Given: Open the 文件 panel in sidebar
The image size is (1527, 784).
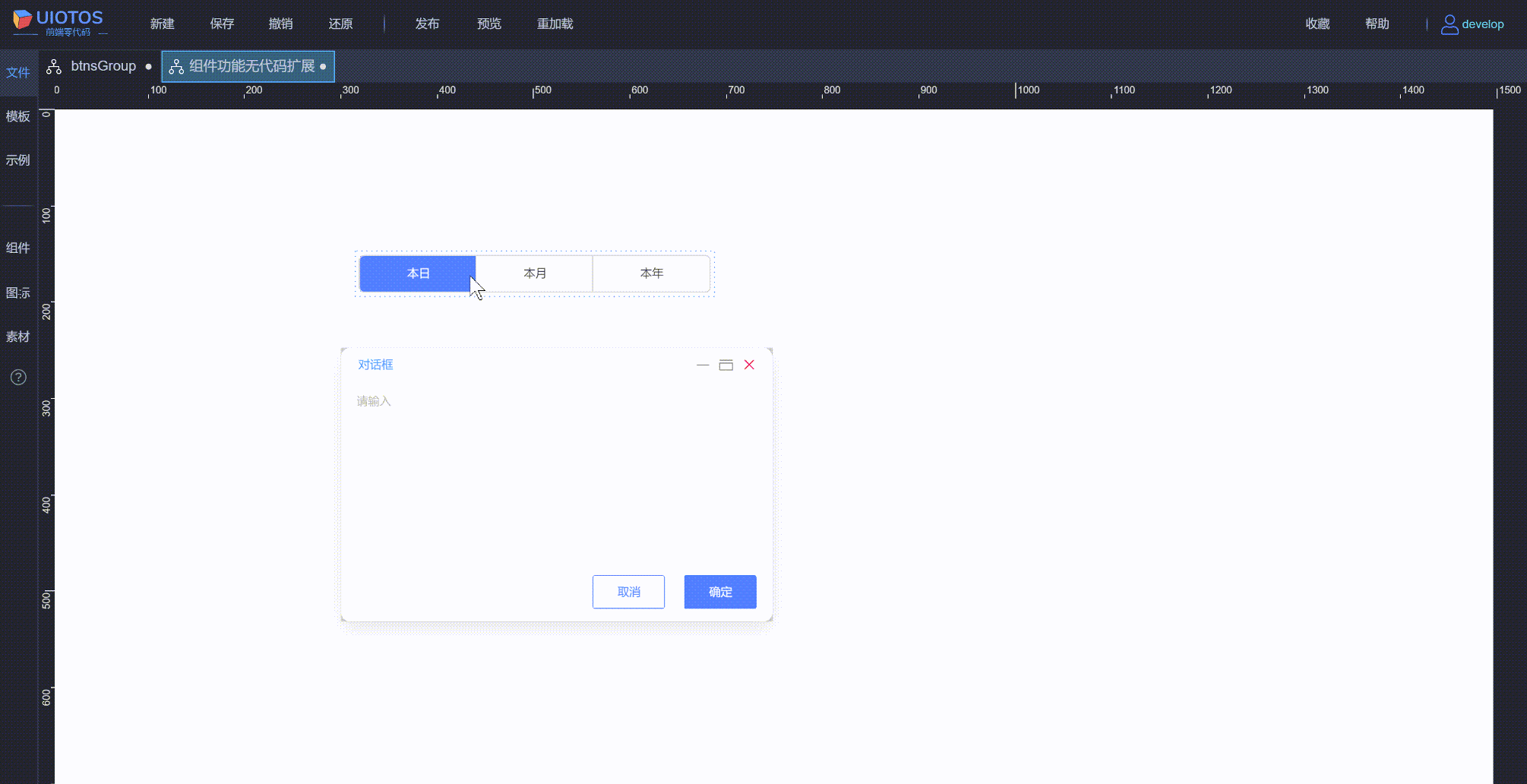Looking at the screenshot, I should 17,72.
